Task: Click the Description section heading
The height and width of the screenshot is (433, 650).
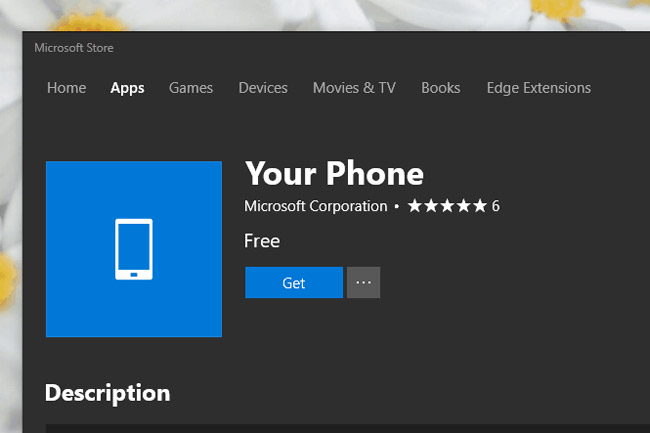Action: [x=107, y=392]
